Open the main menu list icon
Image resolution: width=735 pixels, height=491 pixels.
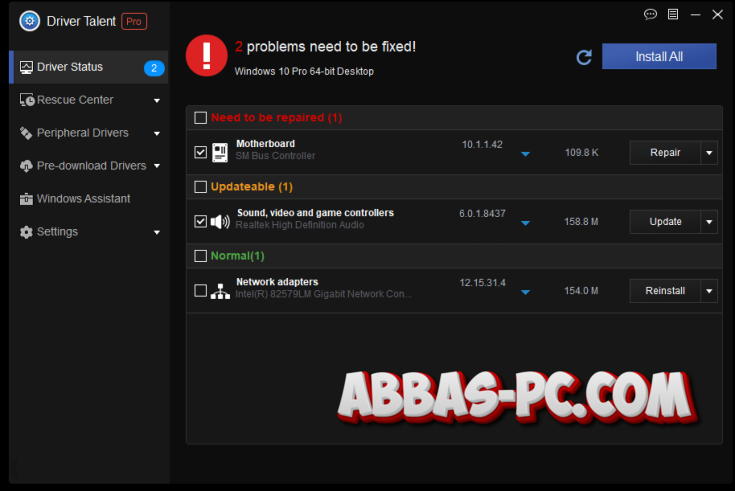[673, 15]
